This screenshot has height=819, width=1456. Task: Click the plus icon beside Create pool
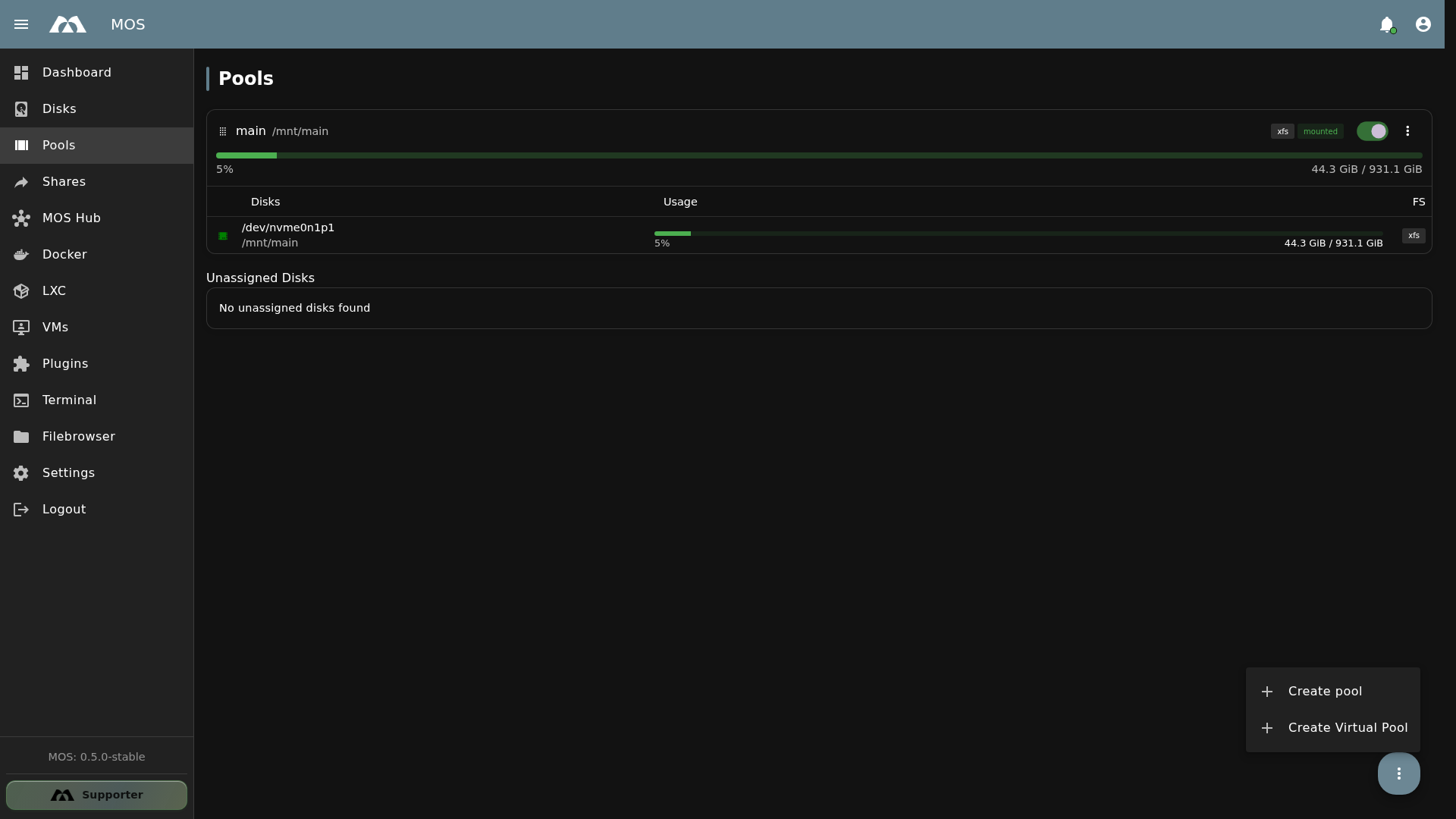(1267, 692)
